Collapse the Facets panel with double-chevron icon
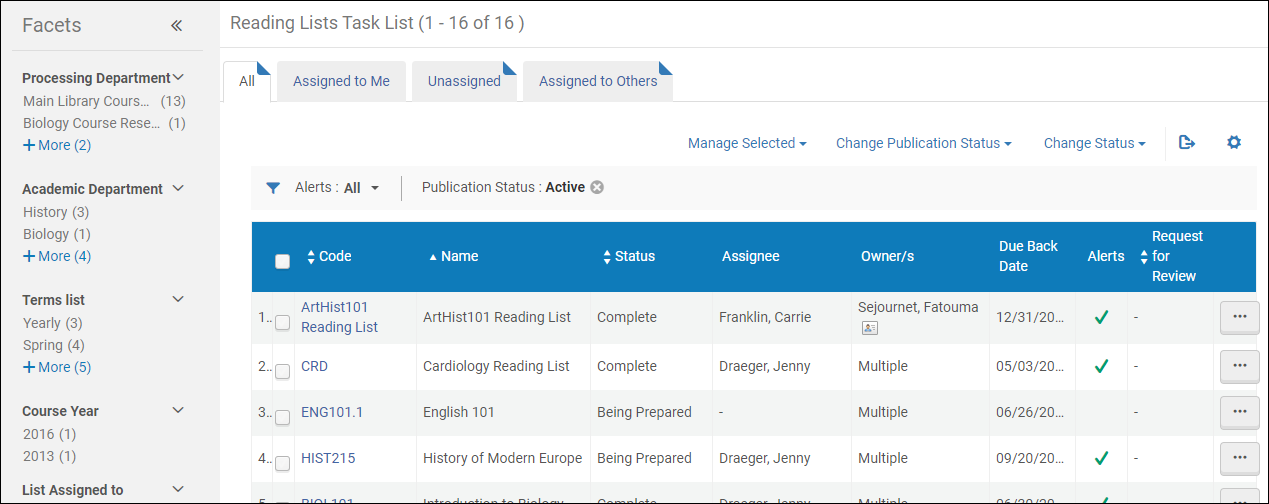 176,26
